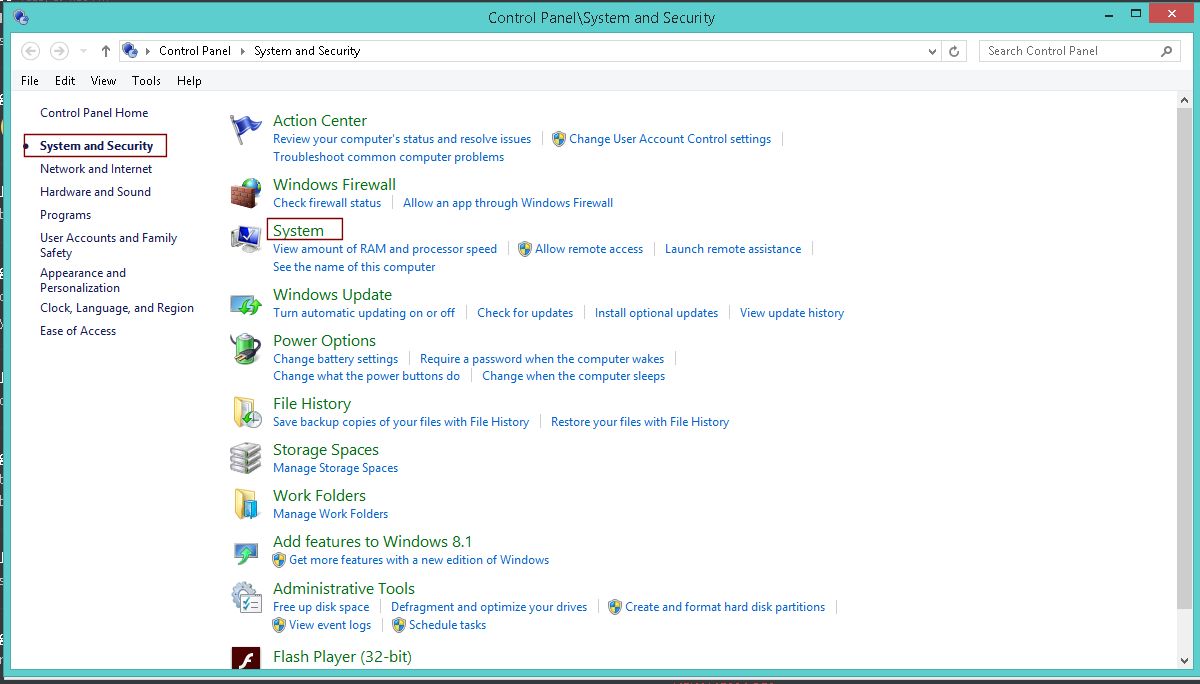Open the recent locations dropdown arrow
The image size is (1200, 684).
click(x=83, y=51)
